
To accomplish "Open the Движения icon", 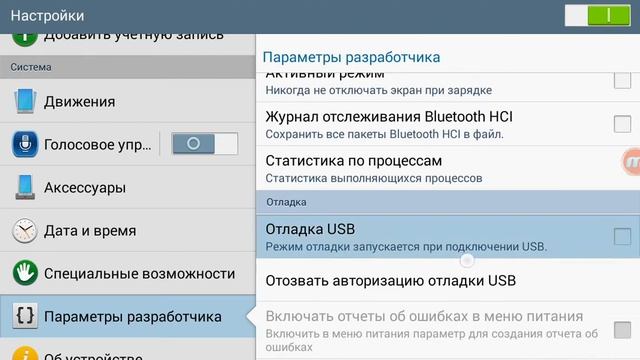I will tap(25, 101).
